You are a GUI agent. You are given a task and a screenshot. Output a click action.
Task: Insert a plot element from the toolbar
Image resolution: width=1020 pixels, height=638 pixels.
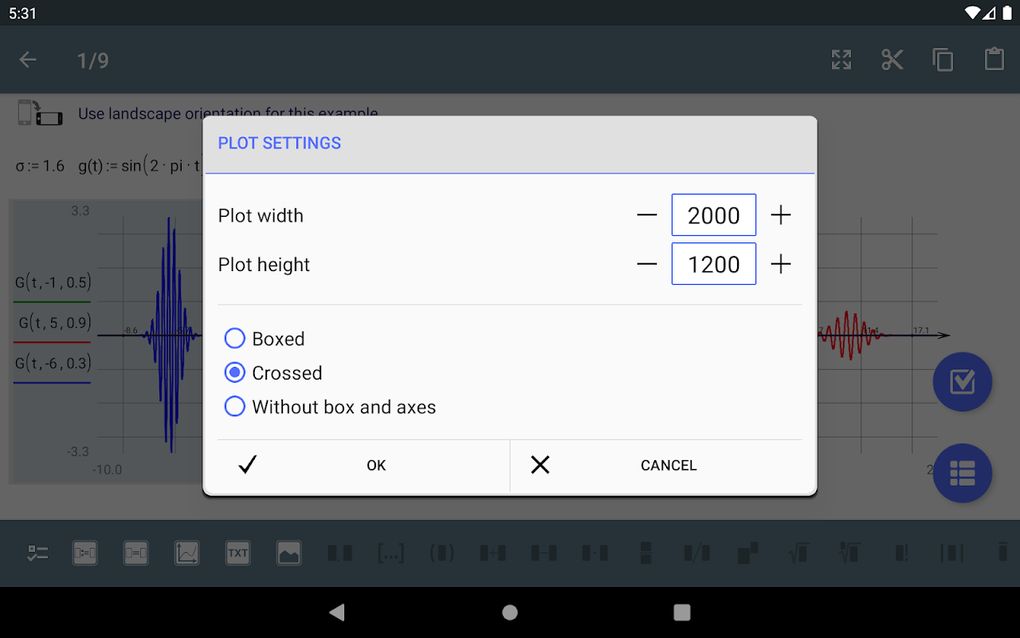(187, 553)
